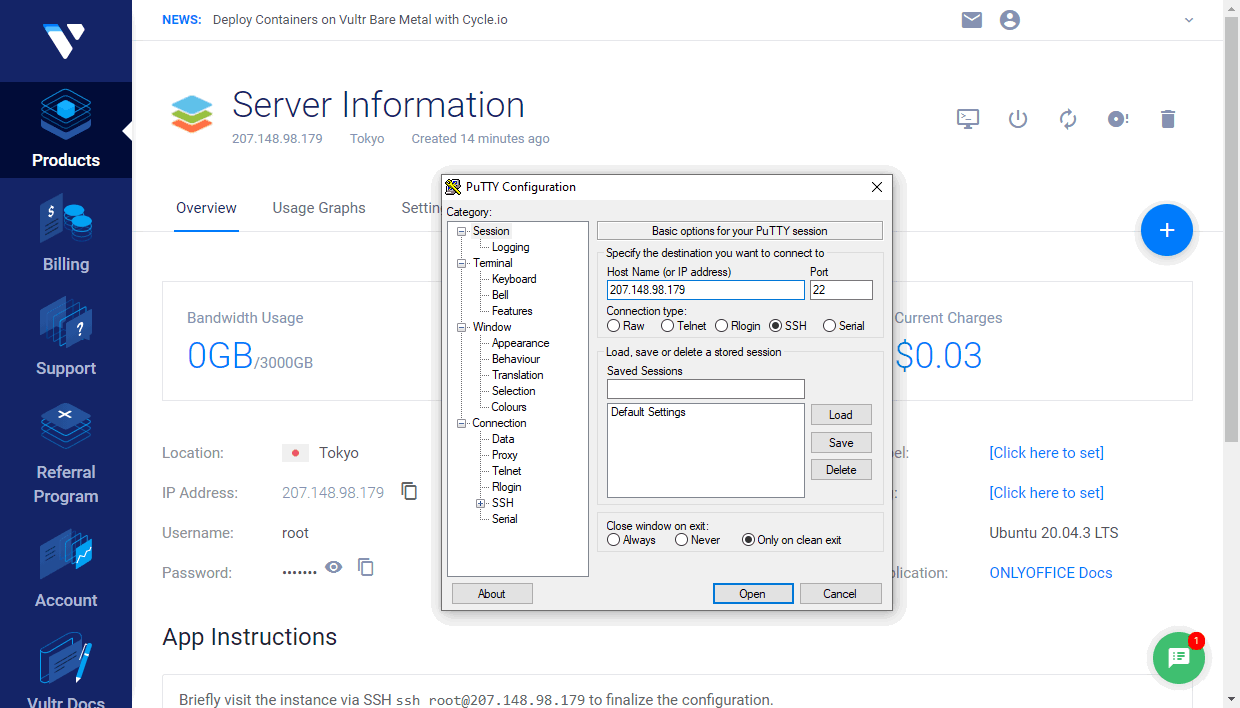1240x708 pixels.
Task: Click the Saved Sessions text field
Action: pyautogui.click(x=705, y=389)
